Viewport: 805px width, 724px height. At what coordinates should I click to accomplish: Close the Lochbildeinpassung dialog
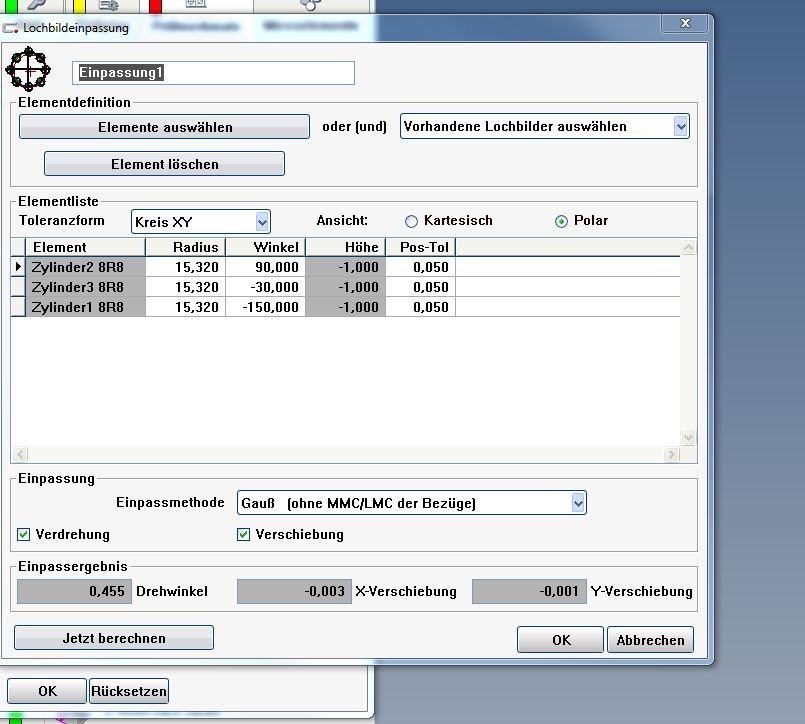(685, 23)
